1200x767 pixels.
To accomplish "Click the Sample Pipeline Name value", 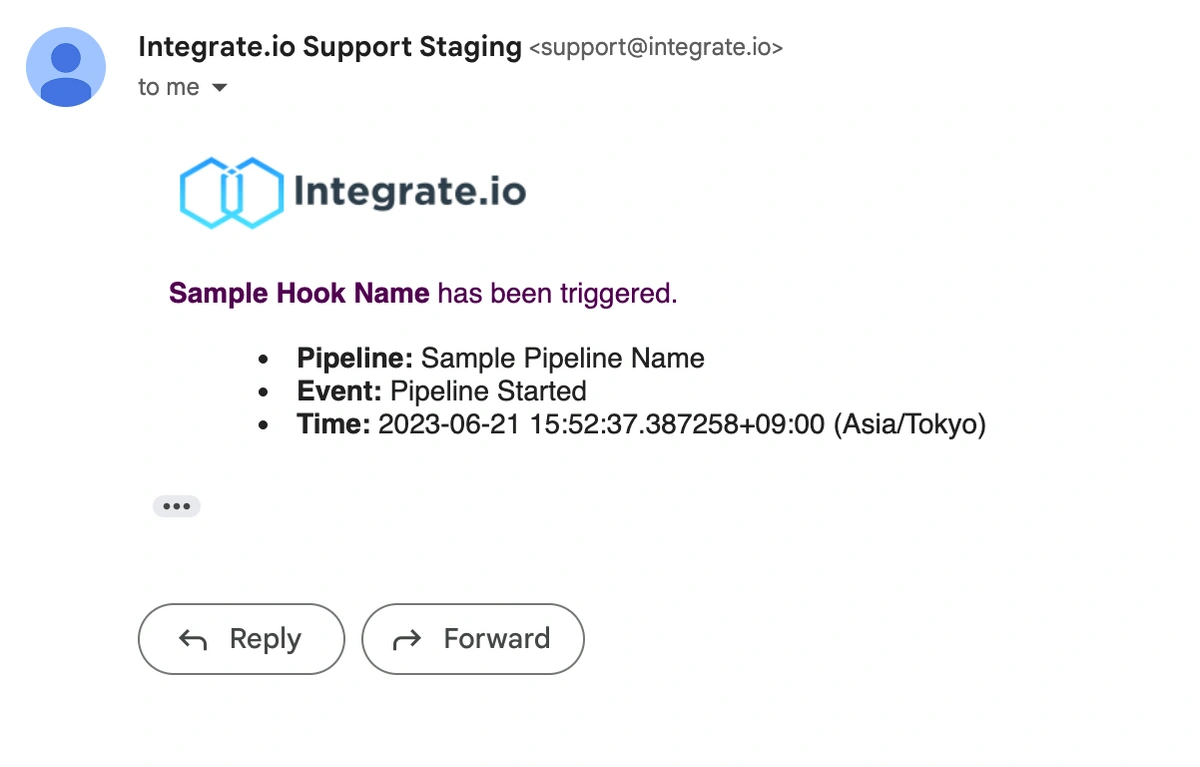I will click(x=563, y=358).
